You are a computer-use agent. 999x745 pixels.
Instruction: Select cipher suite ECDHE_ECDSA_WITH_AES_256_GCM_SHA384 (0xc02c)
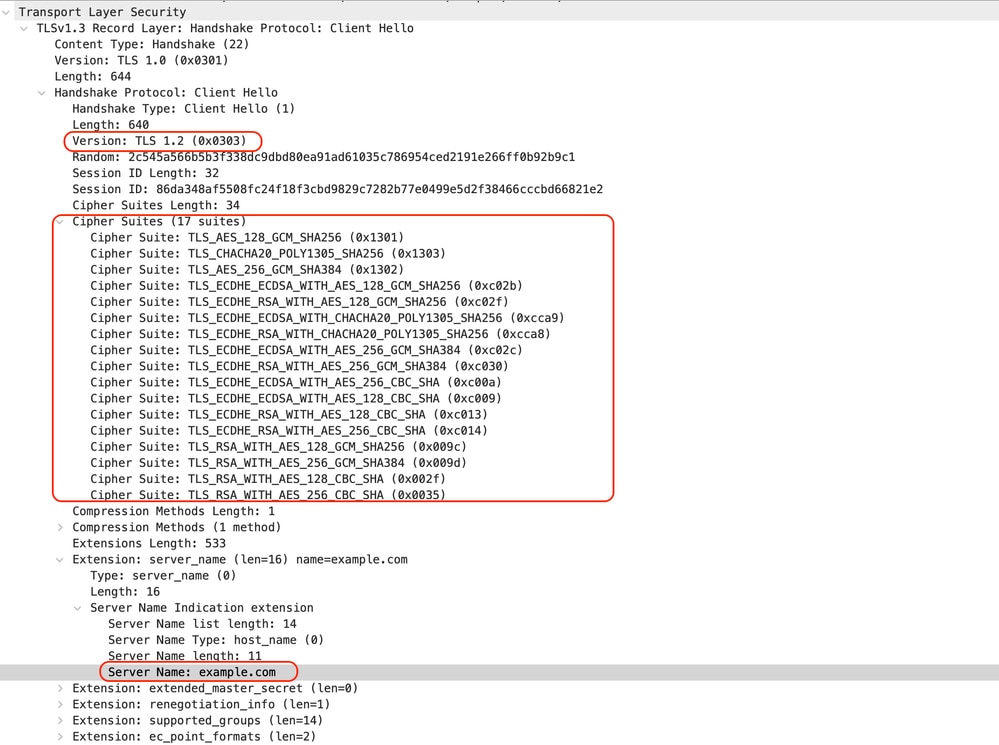point(306,350)
